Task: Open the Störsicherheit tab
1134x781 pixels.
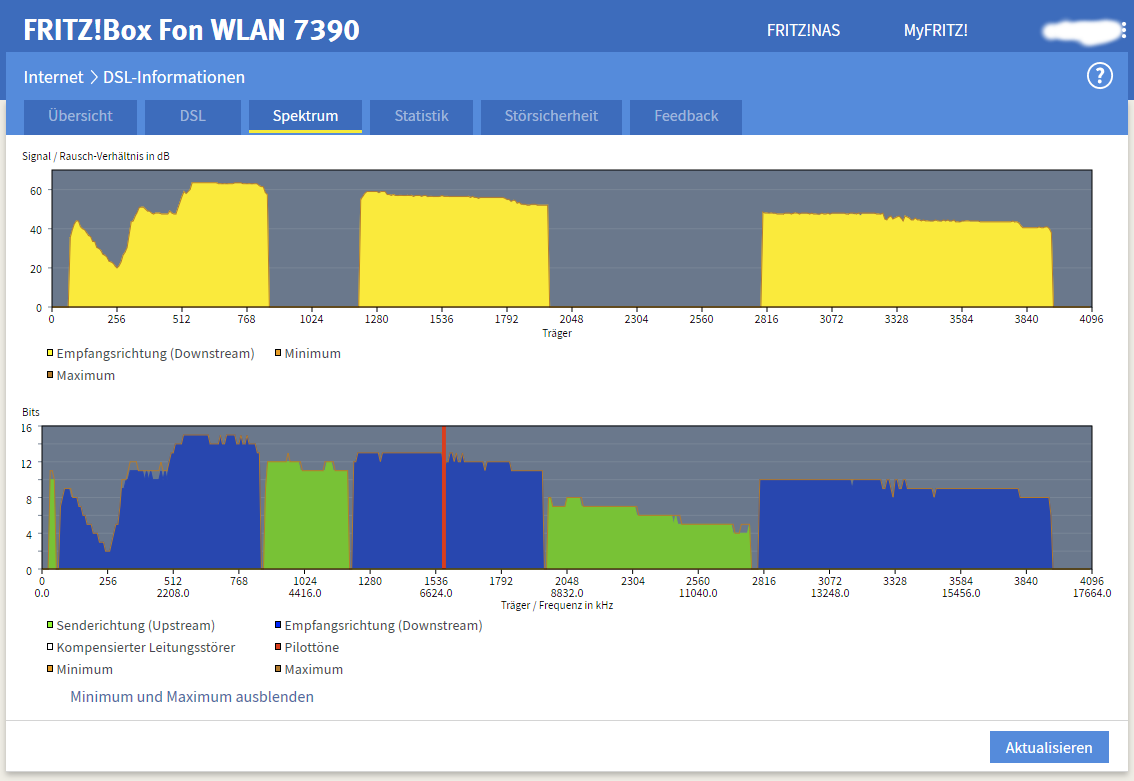Action: tap(551, 116)
